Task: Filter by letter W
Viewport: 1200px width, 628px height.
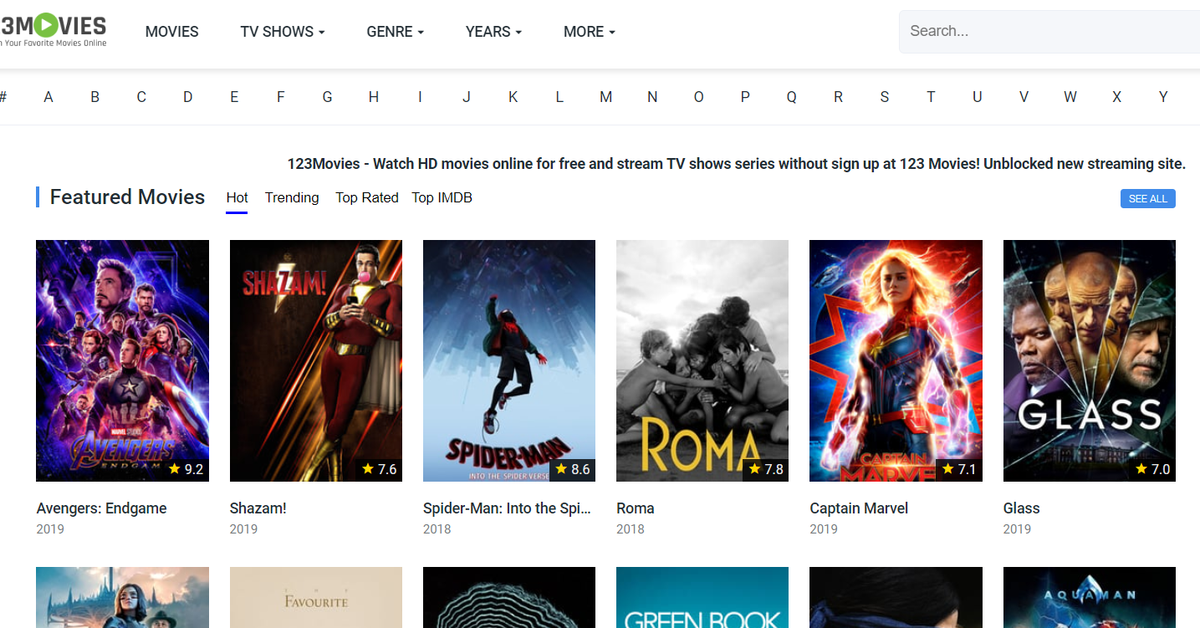Action: pos(1070,97)
